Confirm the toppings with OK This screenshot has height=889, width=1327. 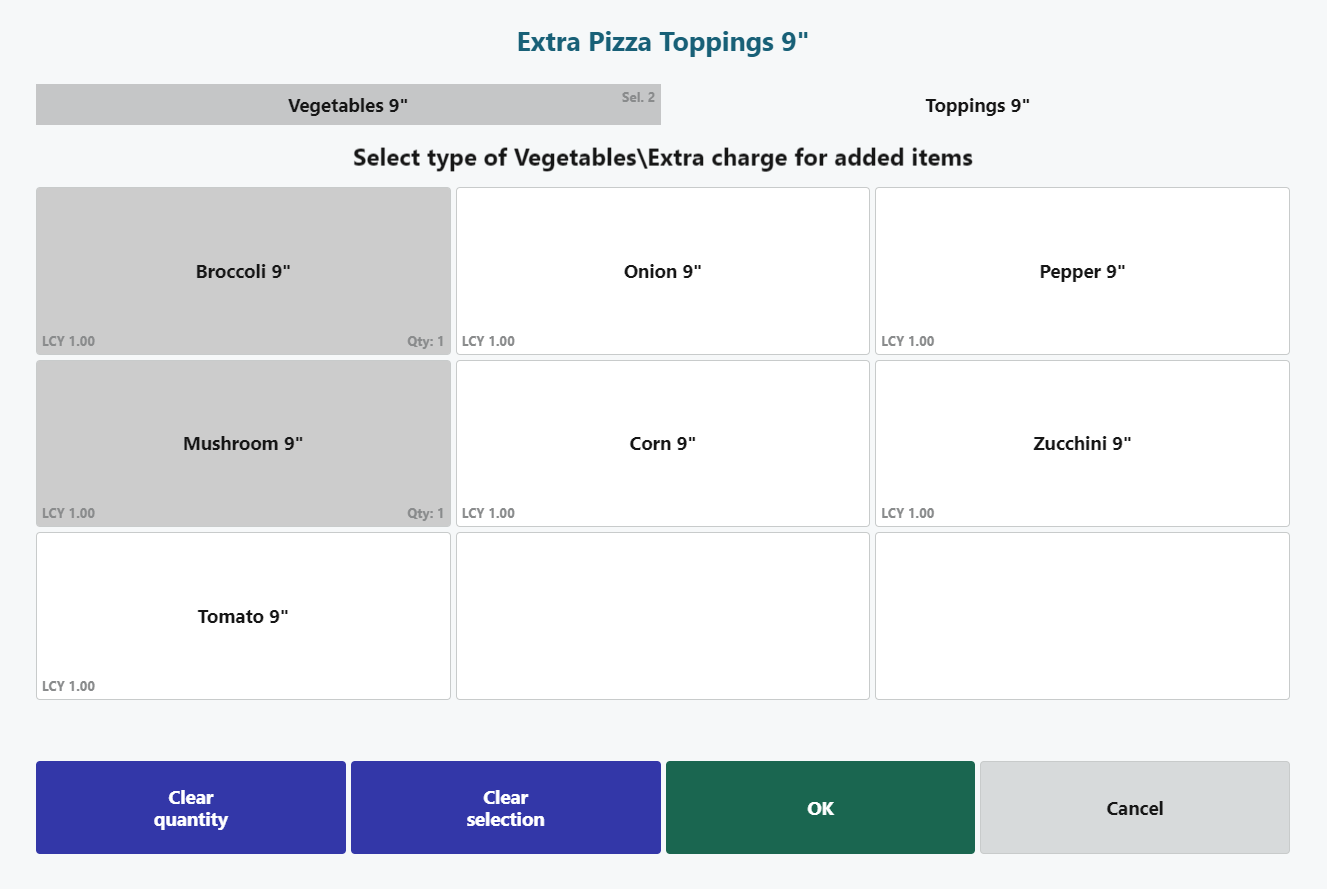pyautogui.click(x=820, y=808)
